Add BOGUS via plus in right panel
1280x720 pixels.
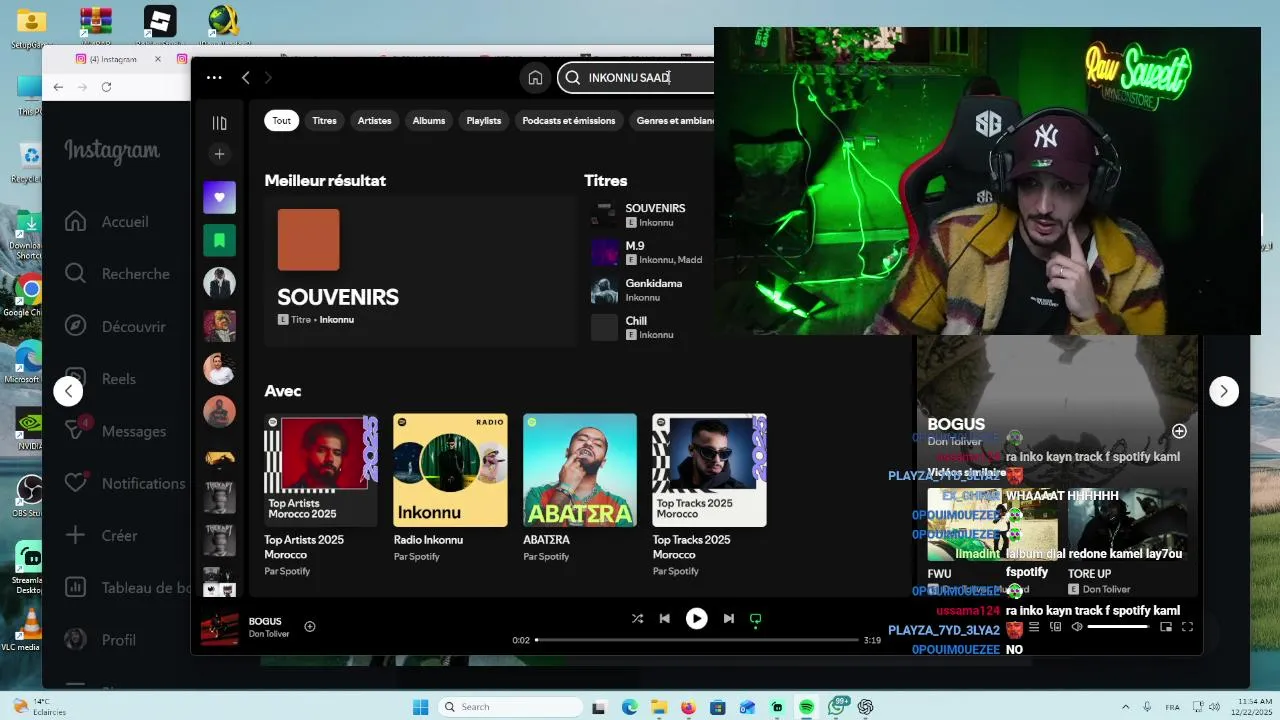point(1179,431)
